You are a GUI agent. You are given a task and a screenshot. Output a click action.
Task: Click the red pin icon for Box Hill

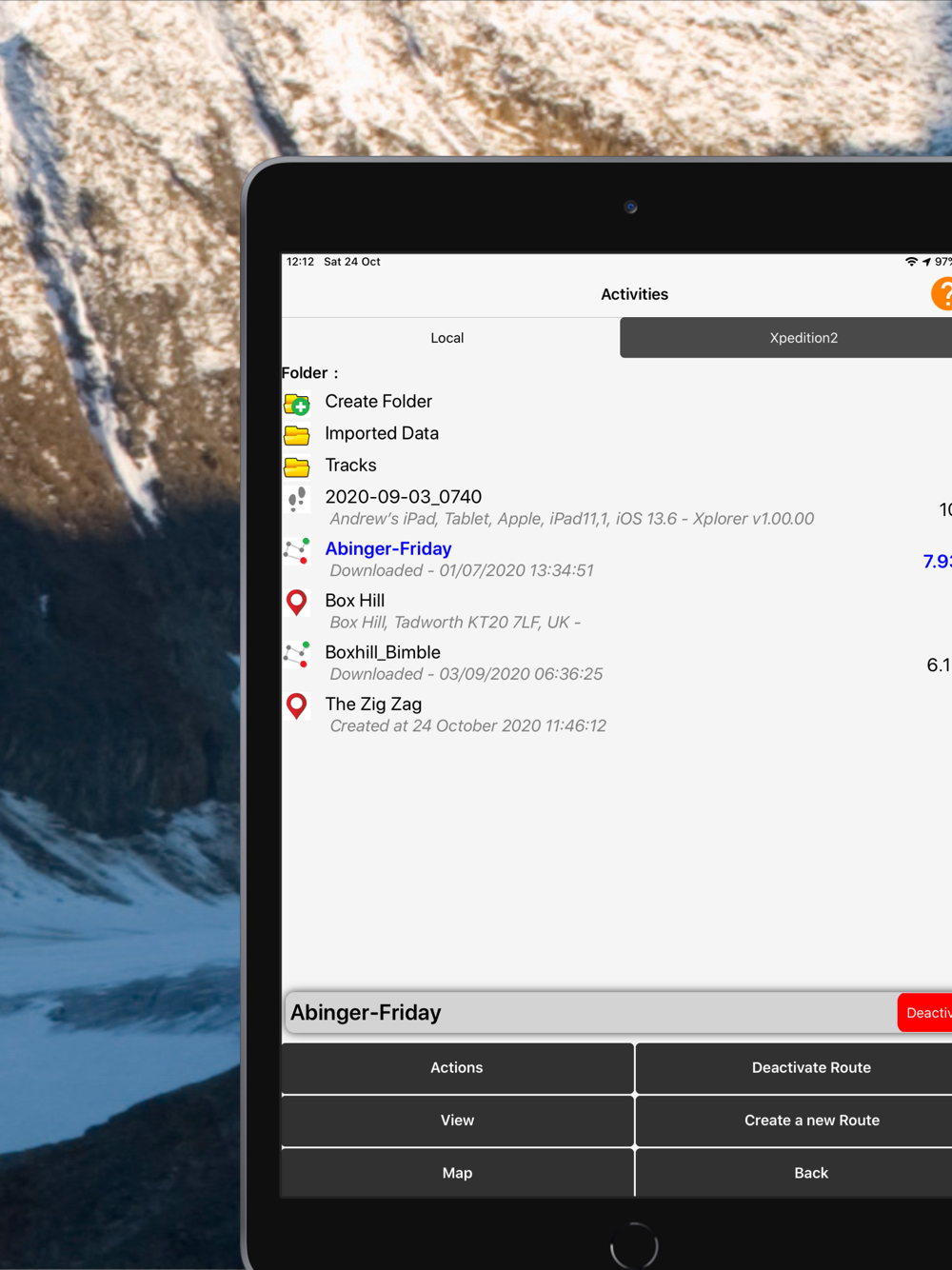297,603
